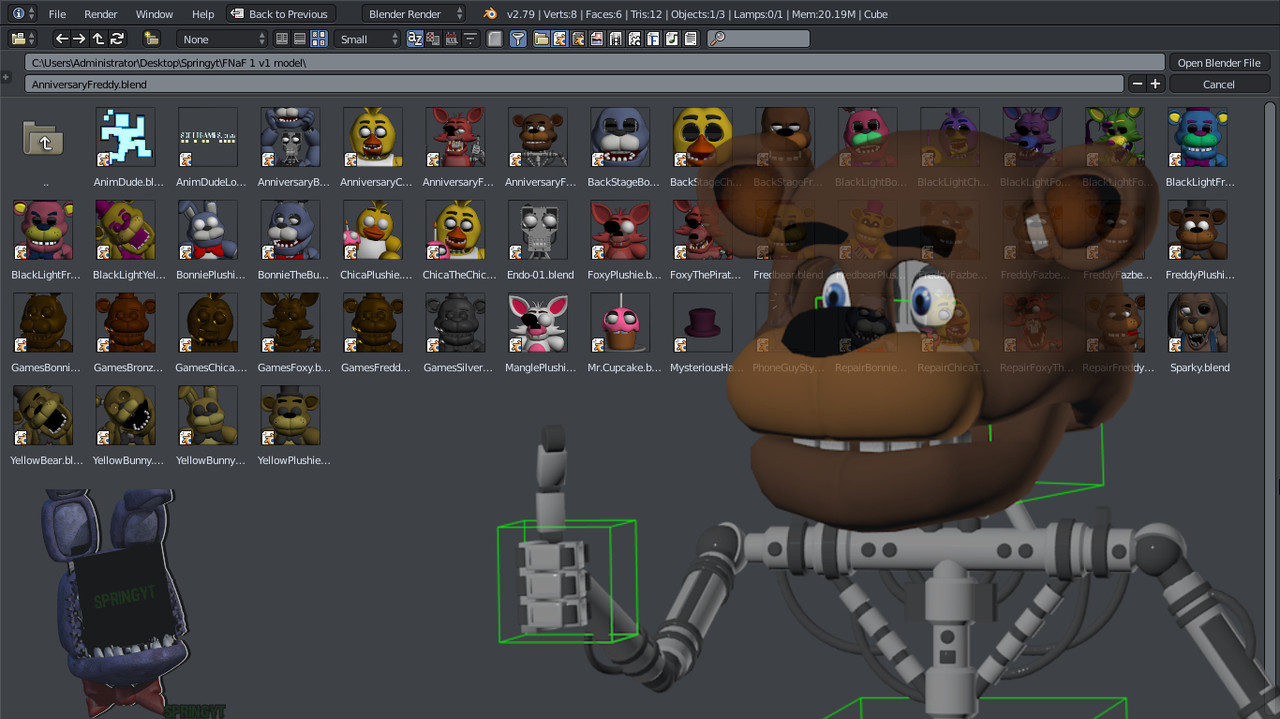Open the Info editor type selector
Screen dimensions: 1280x719
click(24, 14)
